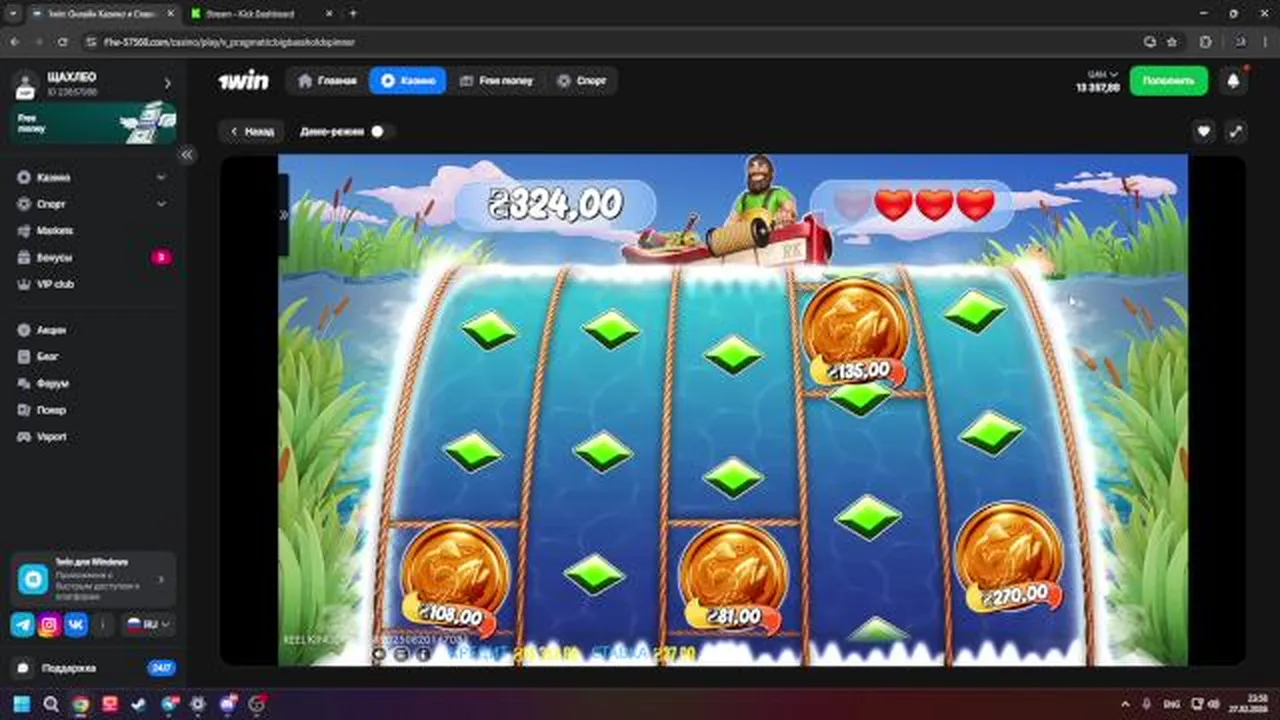Show hidden system tray icons
1280x720 pixels.
(1126, 704)
